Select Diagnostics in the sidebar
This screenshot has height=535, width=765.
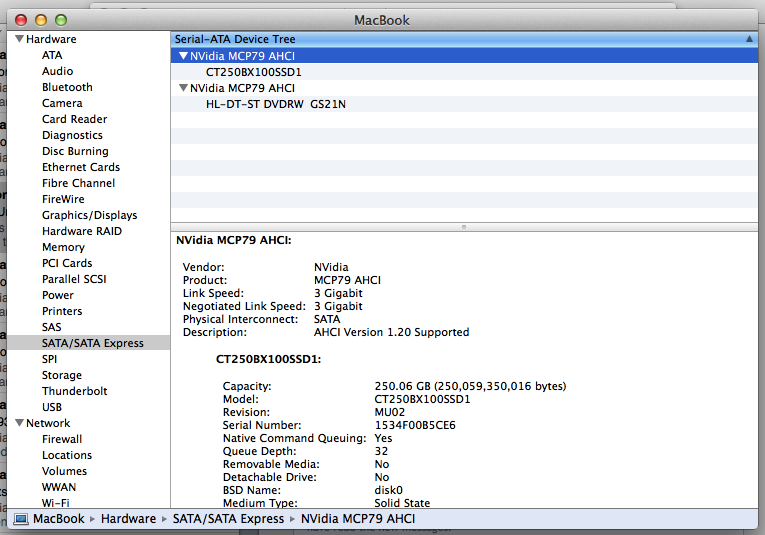pyautogui.click(x=72, y=135)
